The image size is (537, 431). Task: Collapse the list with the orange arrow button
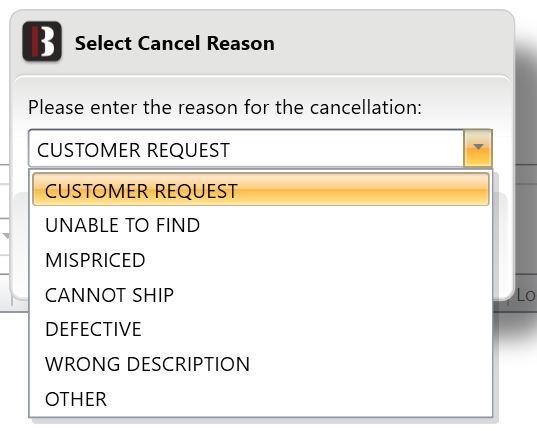point(478,148)
